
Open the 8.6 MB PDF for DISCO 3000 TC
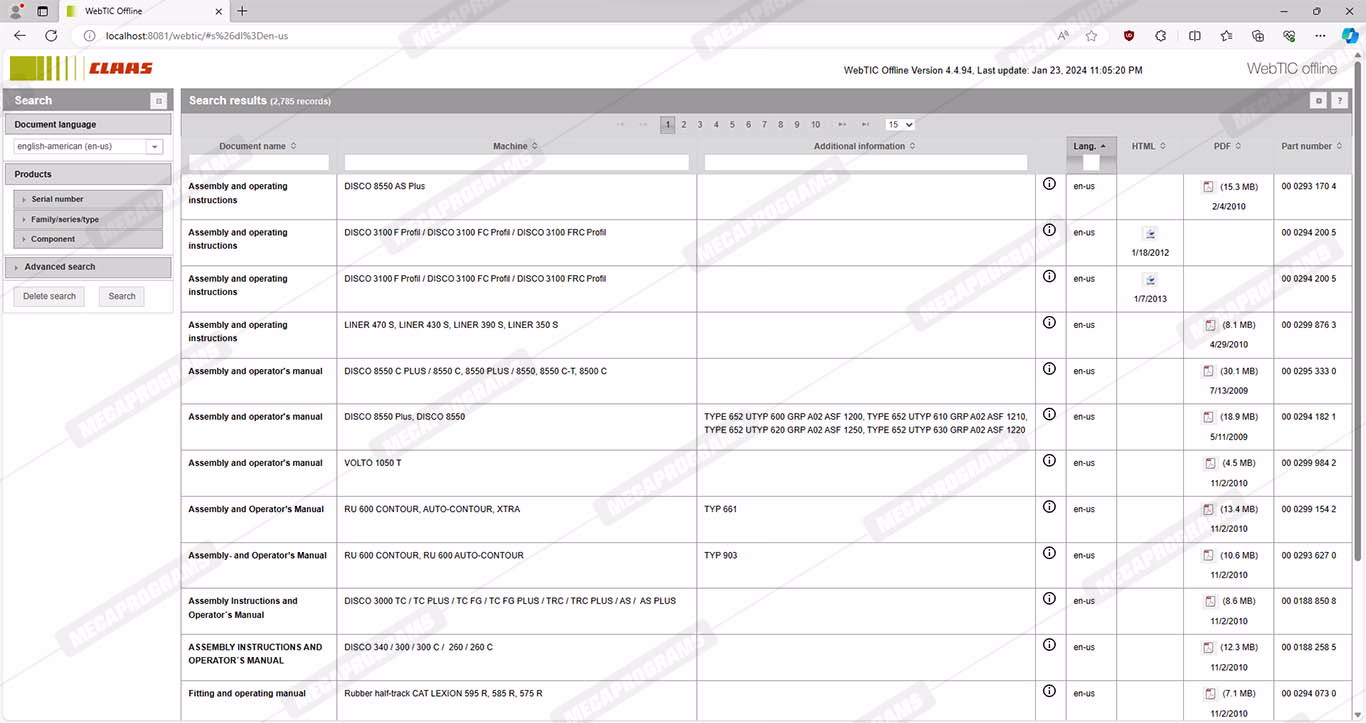1209,601
